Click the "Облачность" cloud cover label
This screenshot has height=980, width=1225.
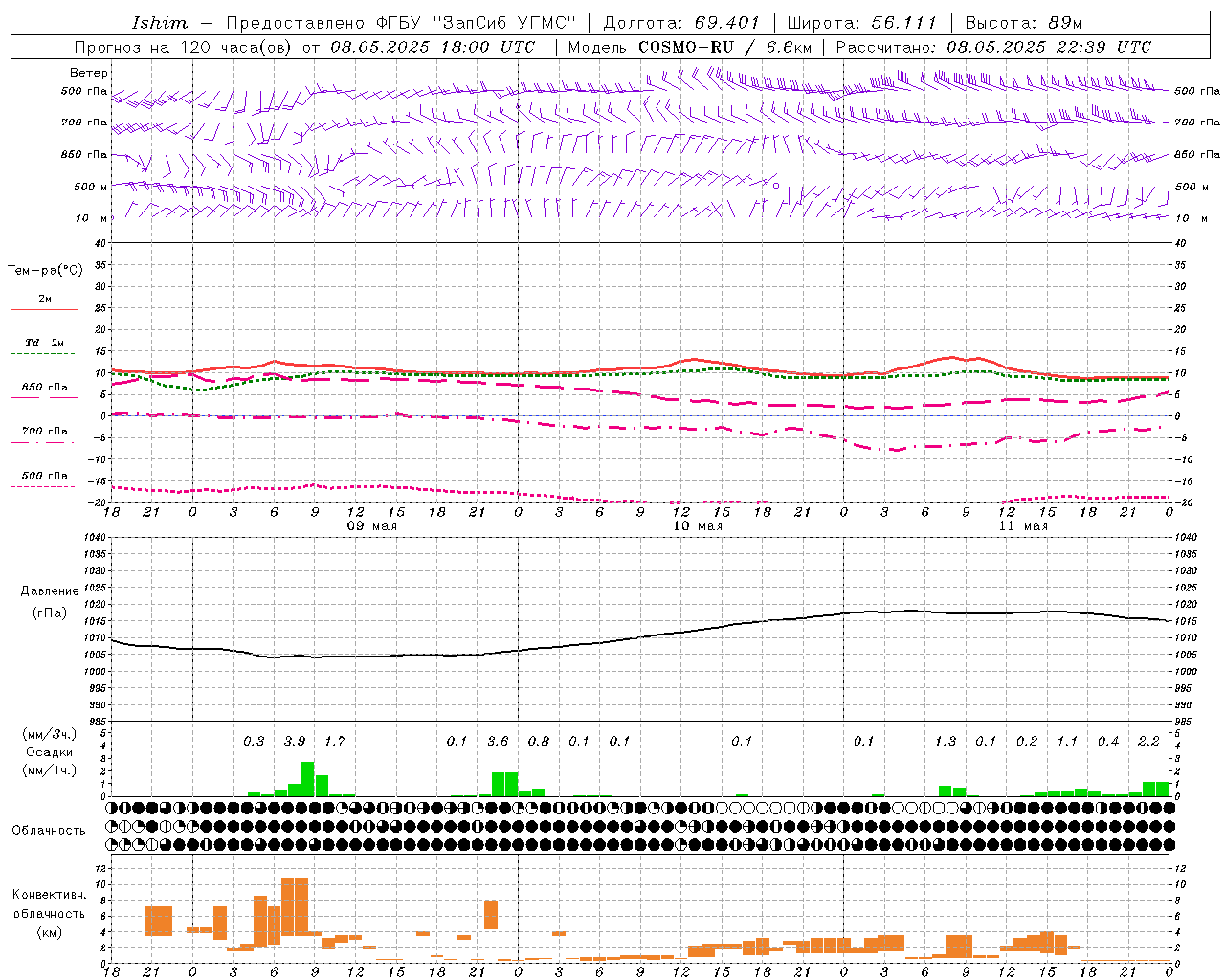tap(49, 831)
